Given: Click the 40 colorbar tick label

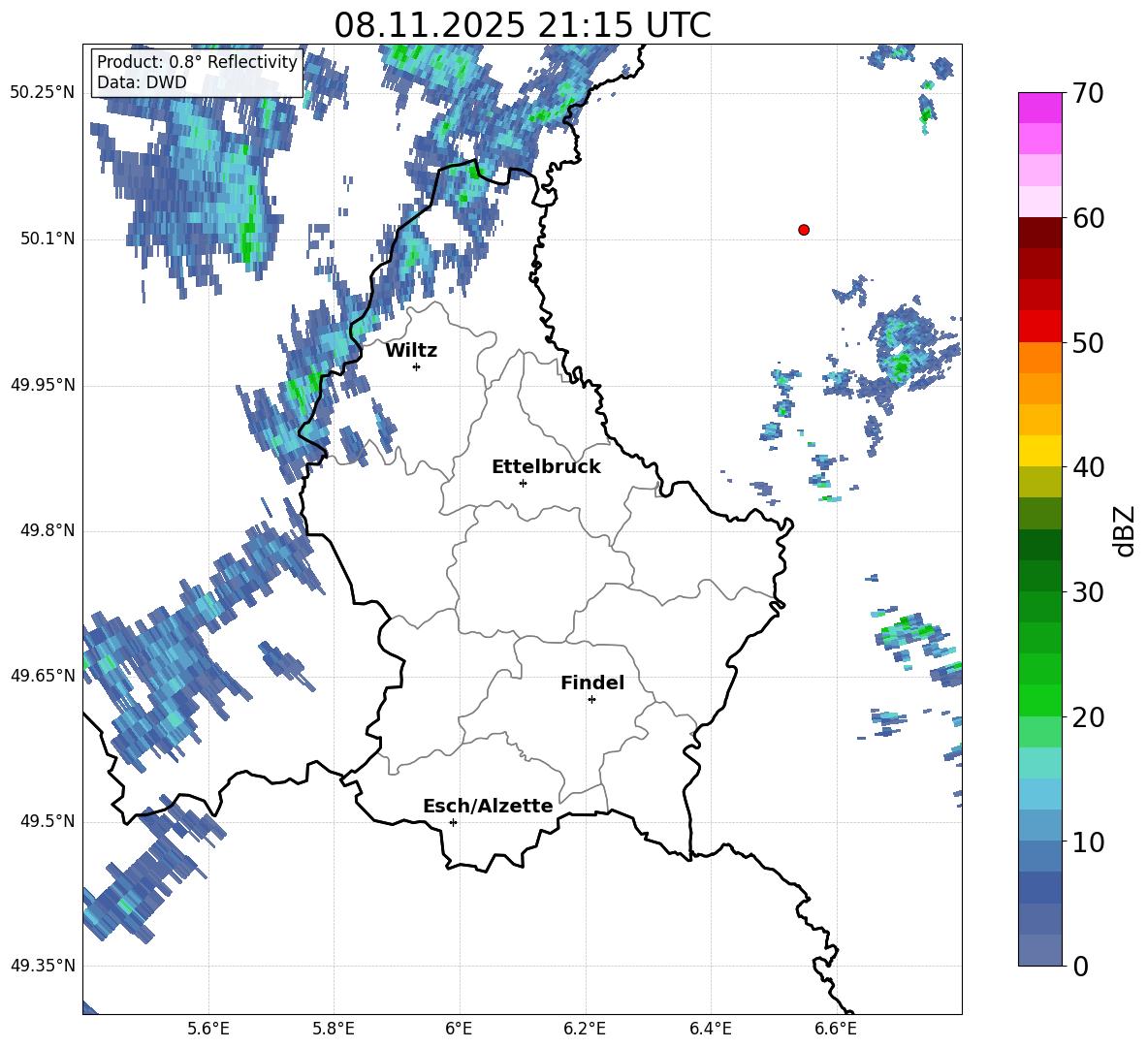Looking at the screenshot, I should (1088, 467).
